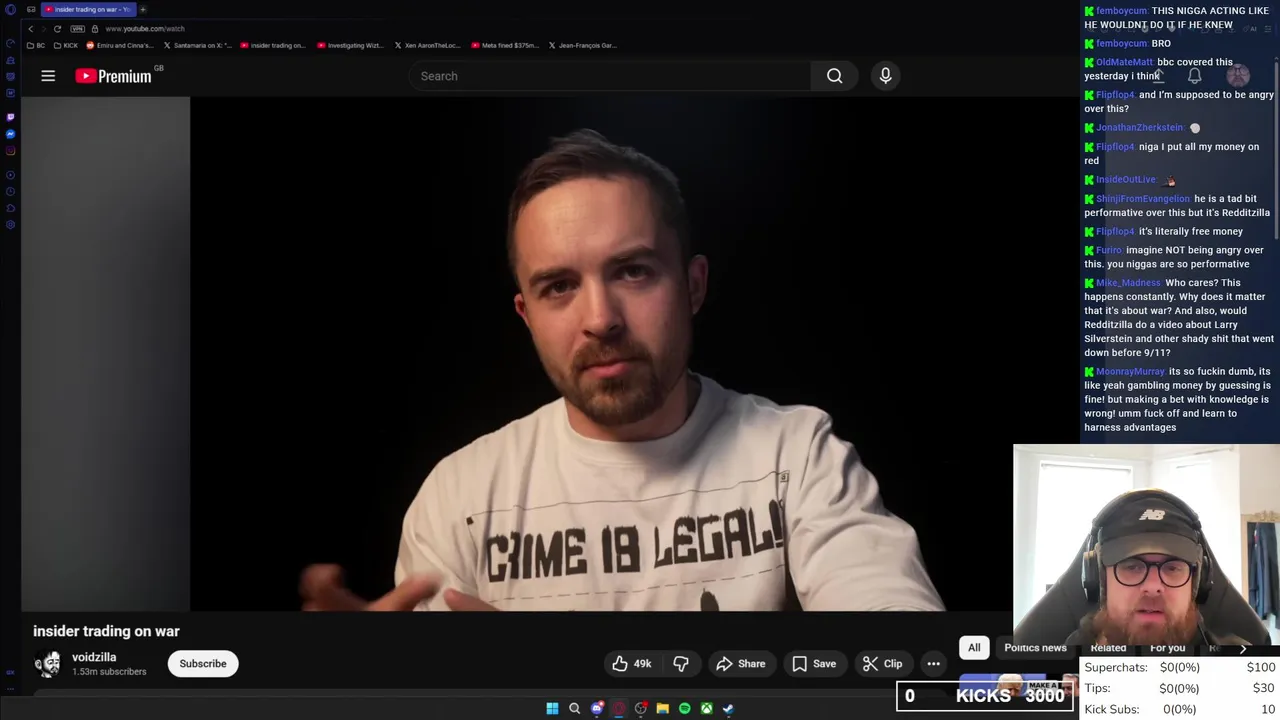The width and height of the screenshot is (1280, 720).
Task: Open File Explorer from taskbar
Action: (x=662, y=708)
